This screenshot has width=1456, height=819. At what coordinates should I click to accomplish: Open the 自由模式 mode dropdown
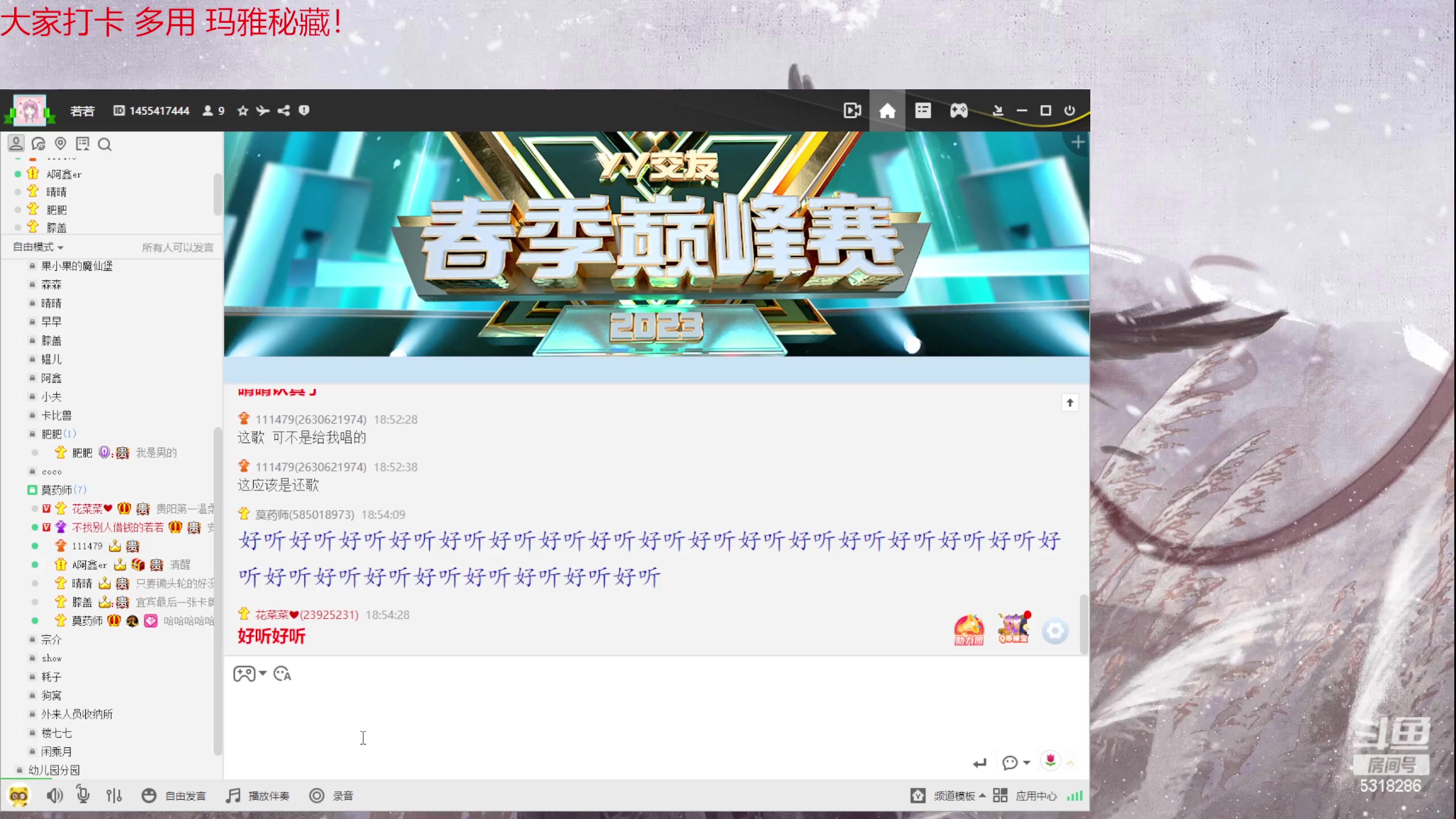click(38, 247)
